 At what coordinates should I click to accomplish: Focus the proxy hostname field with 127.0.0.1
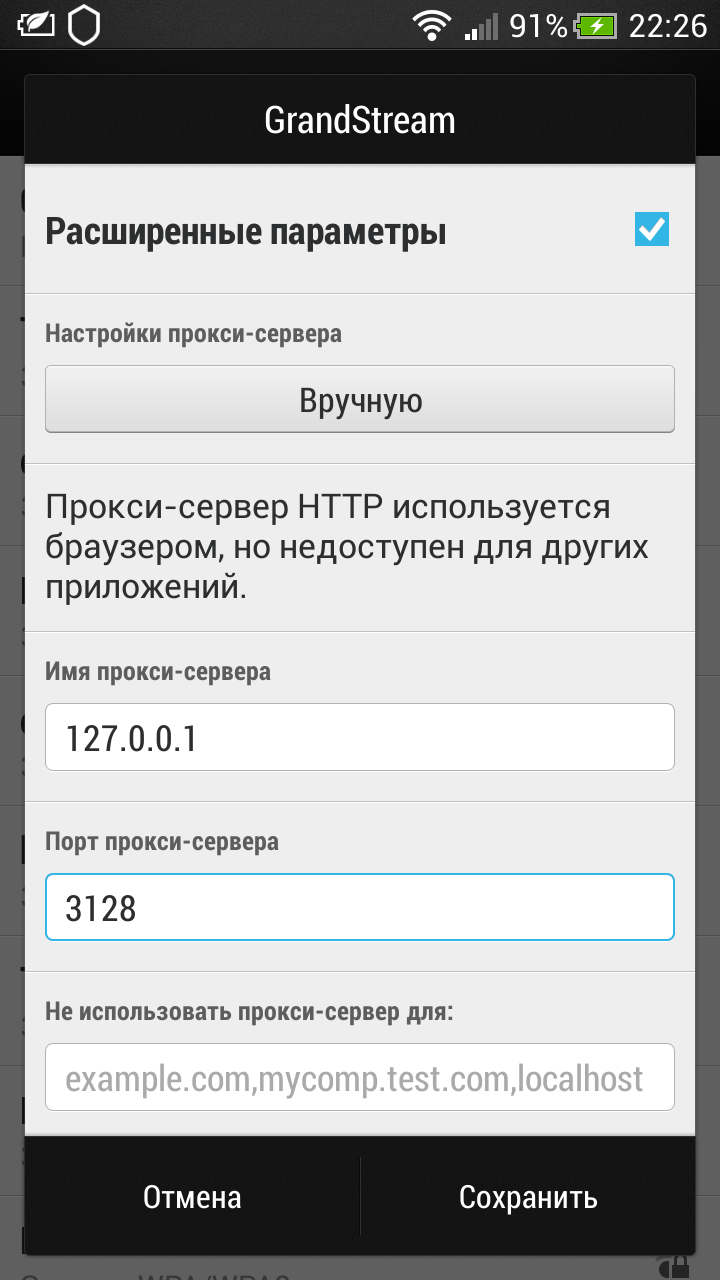[x=360, y=737]
